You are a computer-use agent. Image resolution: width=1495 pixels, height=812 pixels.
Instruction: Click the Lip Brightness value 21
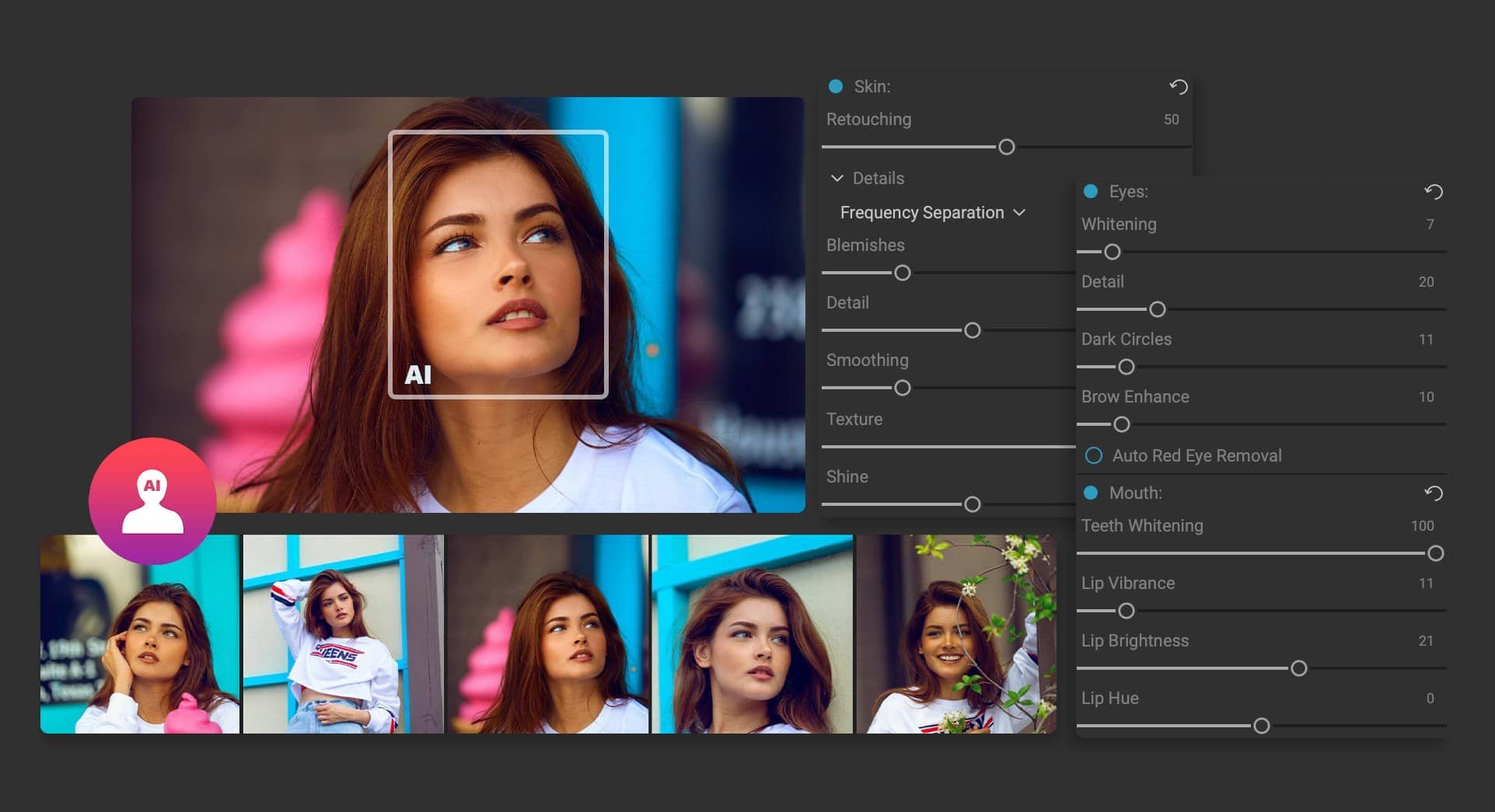pos(1427,641)
